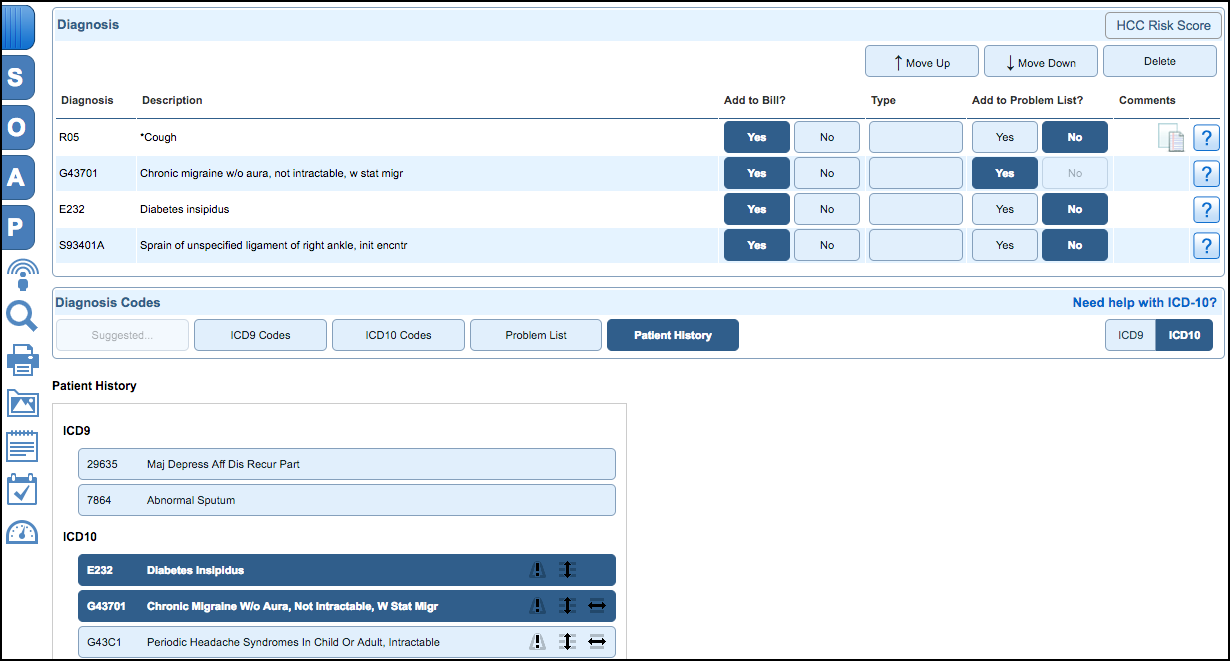Open the printer icon in the sidebar
The height and width of the screenshot is (661, 1230).
(x=21, y=360)
